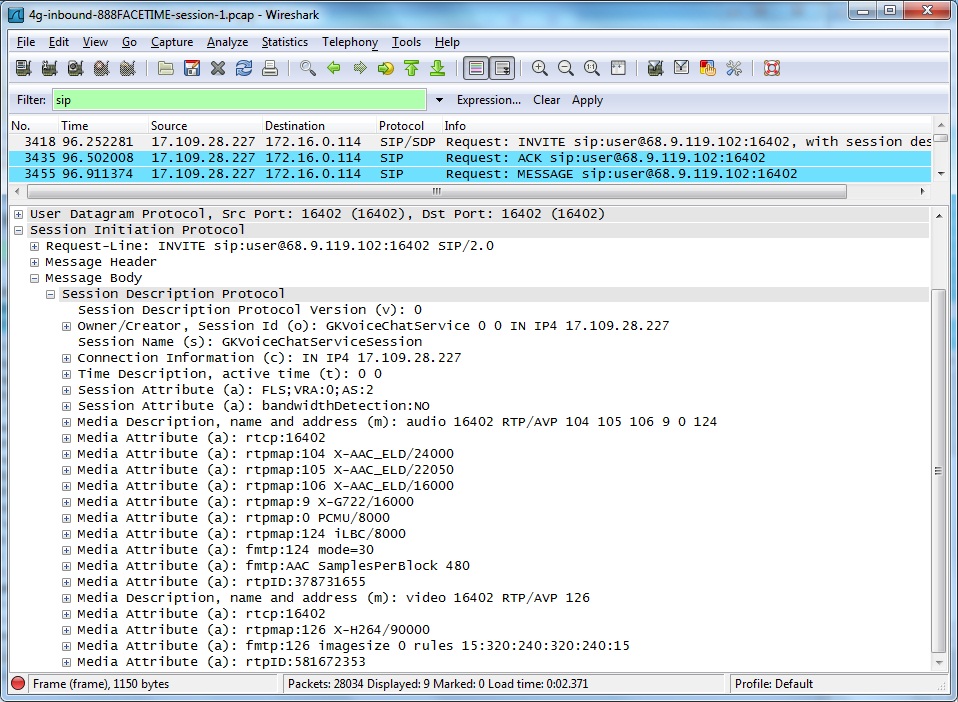Open a capture file folder icon
The height and width of the screenshot is (702, 958).
click(x=166, y=68)
